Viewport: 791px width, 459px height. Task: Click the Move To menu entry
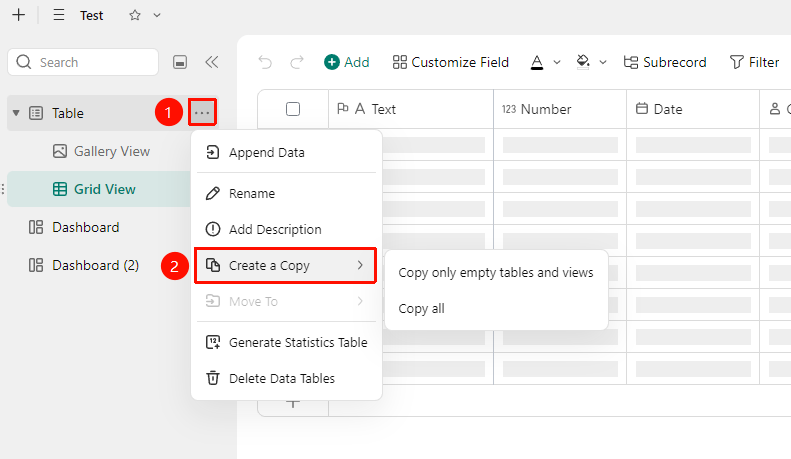click(286, 302)
